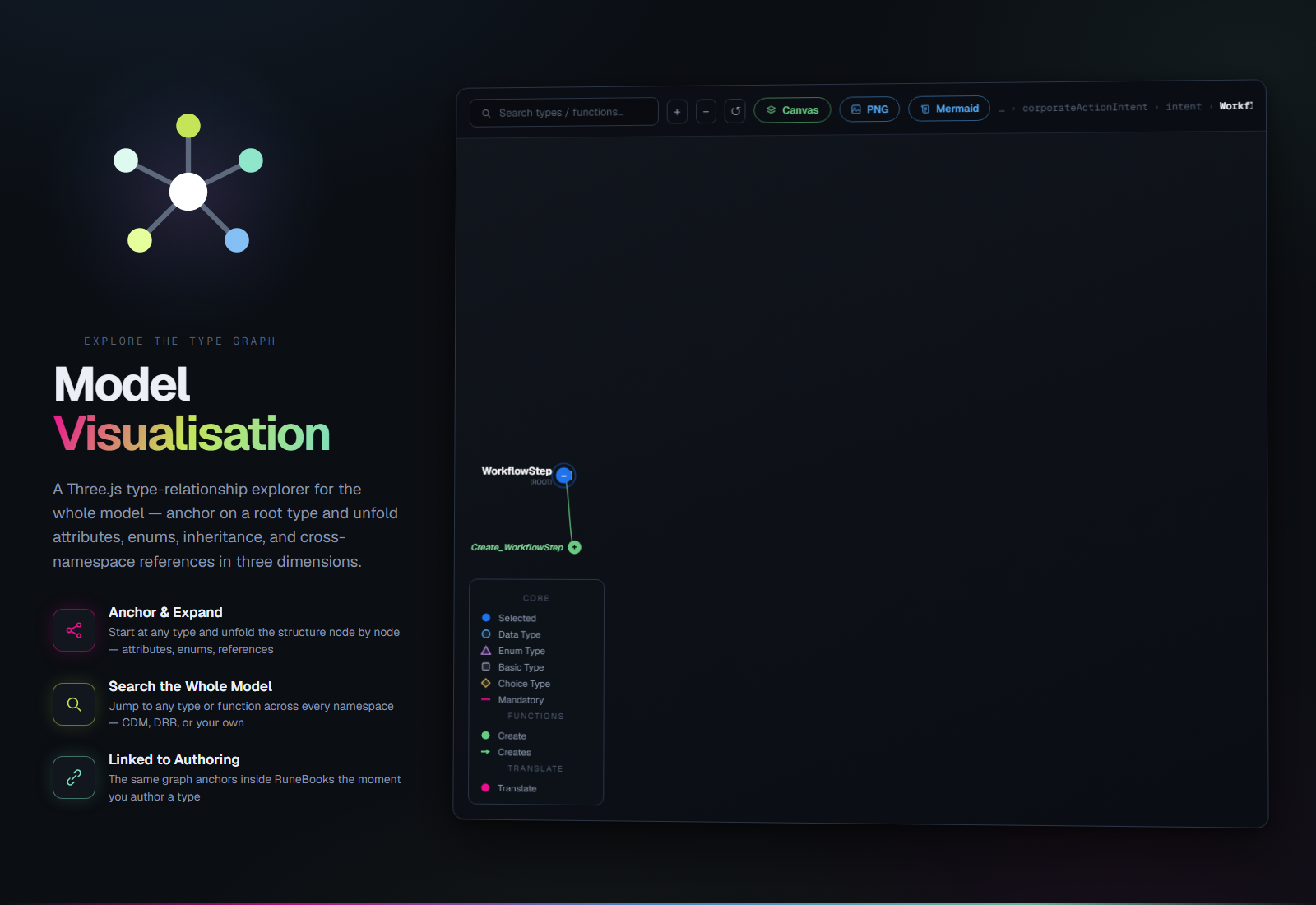Open the Mermaid export button
1316x905 pixels.
coord(949,108)
